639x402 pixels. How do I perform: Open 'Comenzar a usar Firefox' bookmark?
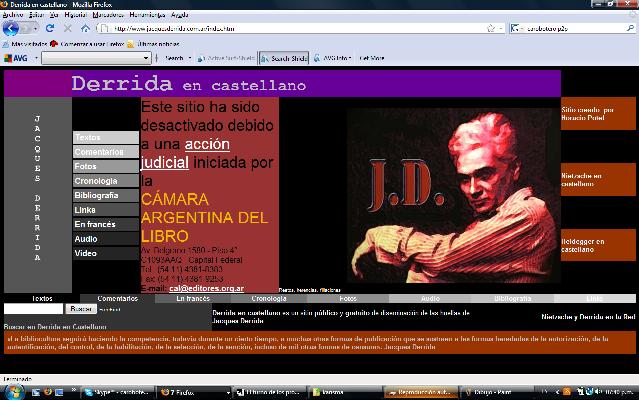pyautogui.click(x=87, y=44)
